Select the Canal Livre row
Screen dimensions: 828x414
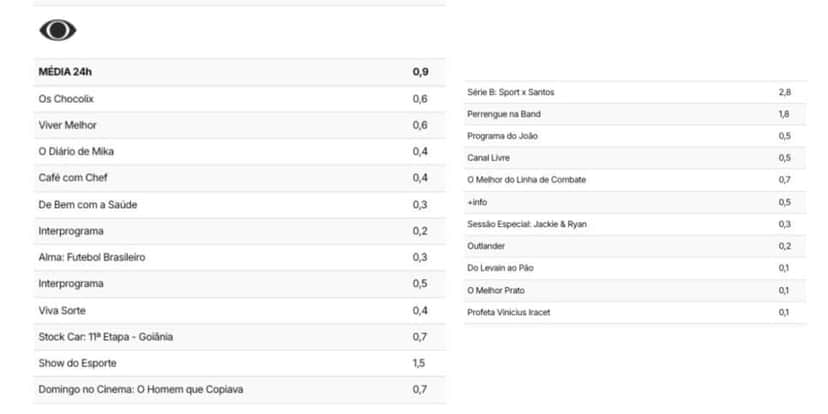click(635, 158)
